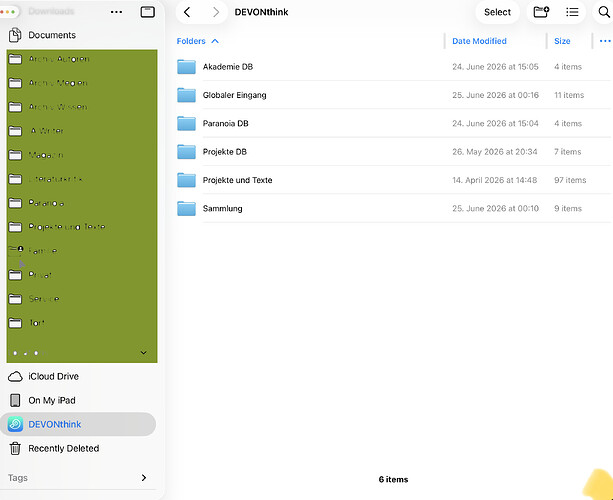Open the sidebar three-dots menu
The height and width of the screenshot is (500, 613).
[x=116, y=12]
